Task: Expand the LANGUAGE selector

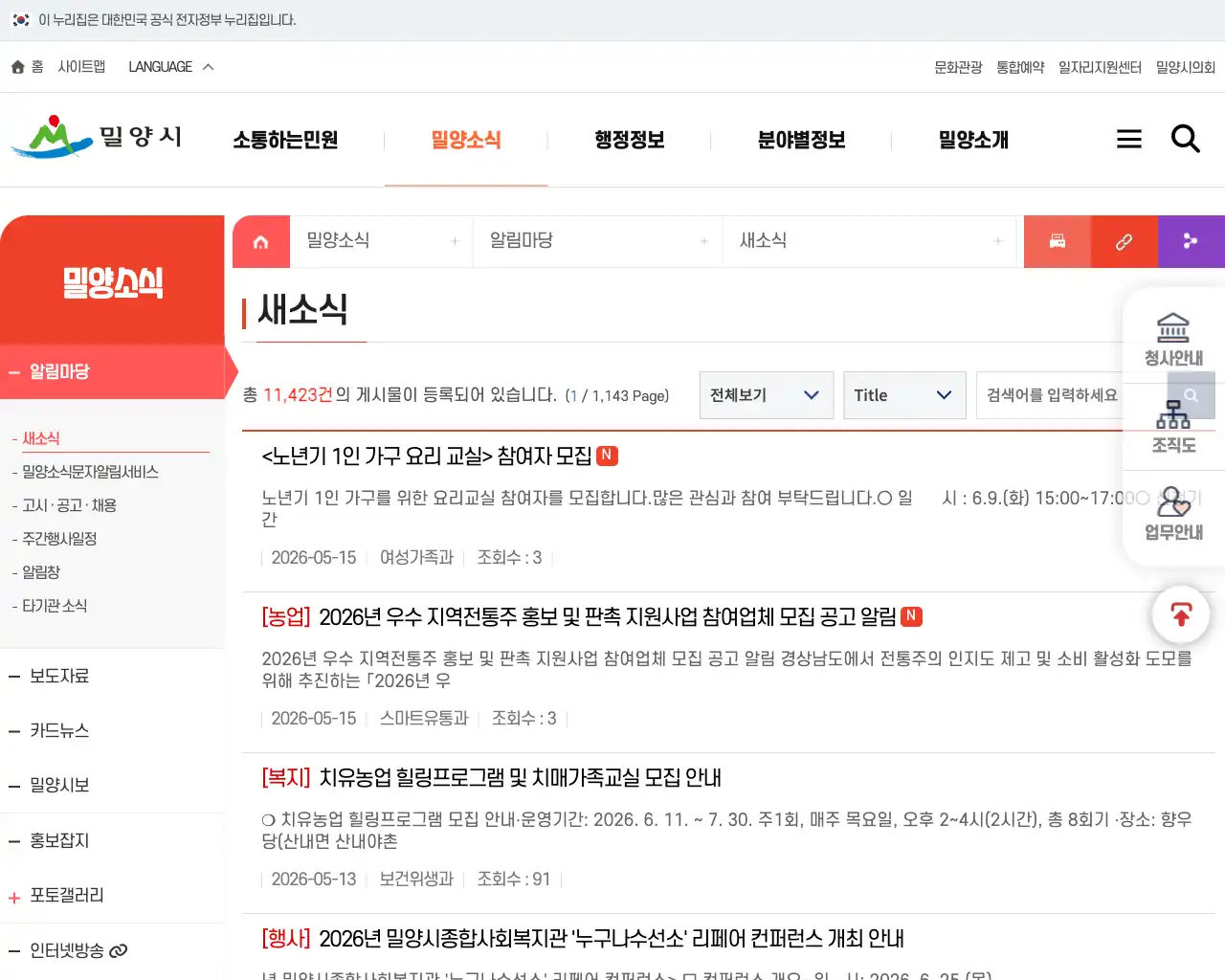Action: point(171,67)
